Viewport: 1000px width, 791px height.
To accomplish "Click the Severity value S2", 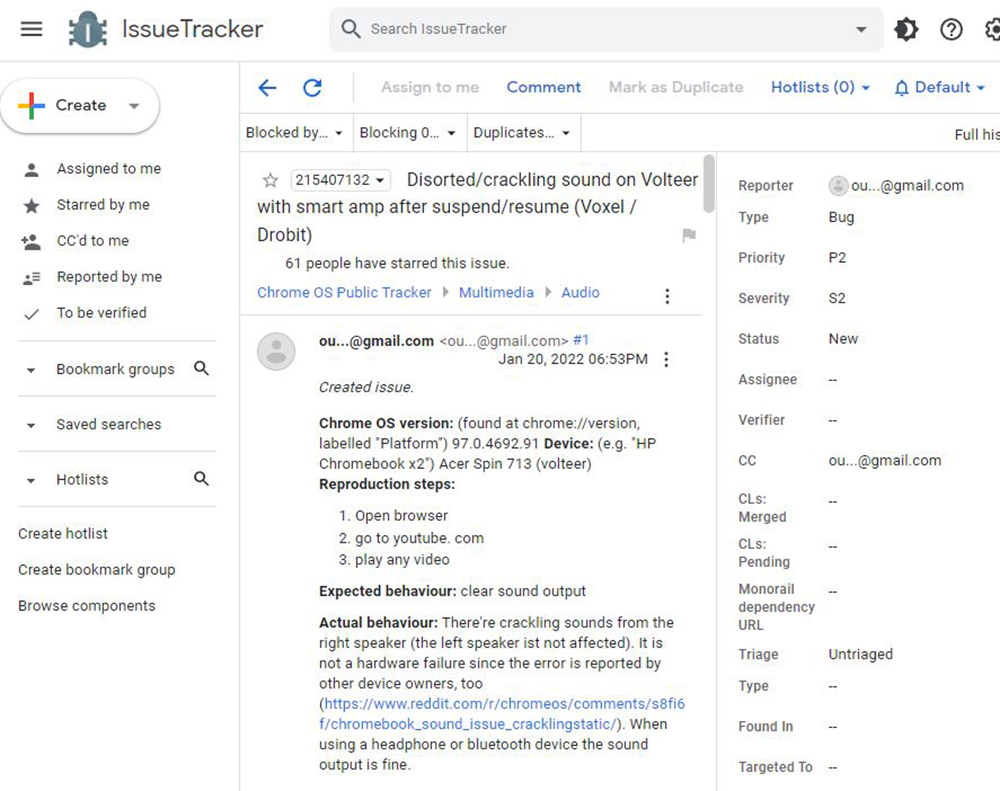I will [x=837, y=298].
